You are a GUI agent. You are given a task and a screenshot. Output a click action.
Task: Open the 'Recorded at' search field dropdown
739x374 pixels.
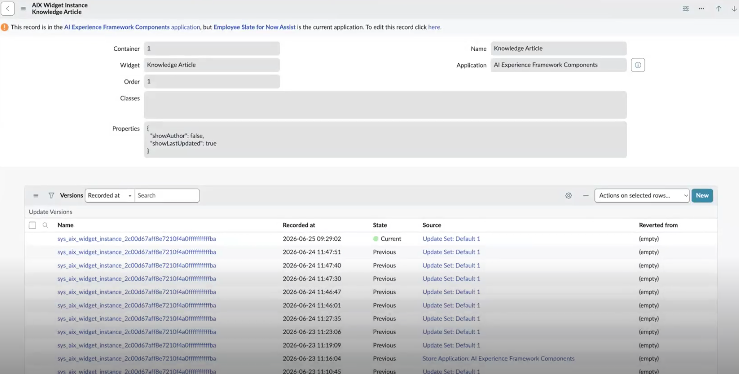110,195
